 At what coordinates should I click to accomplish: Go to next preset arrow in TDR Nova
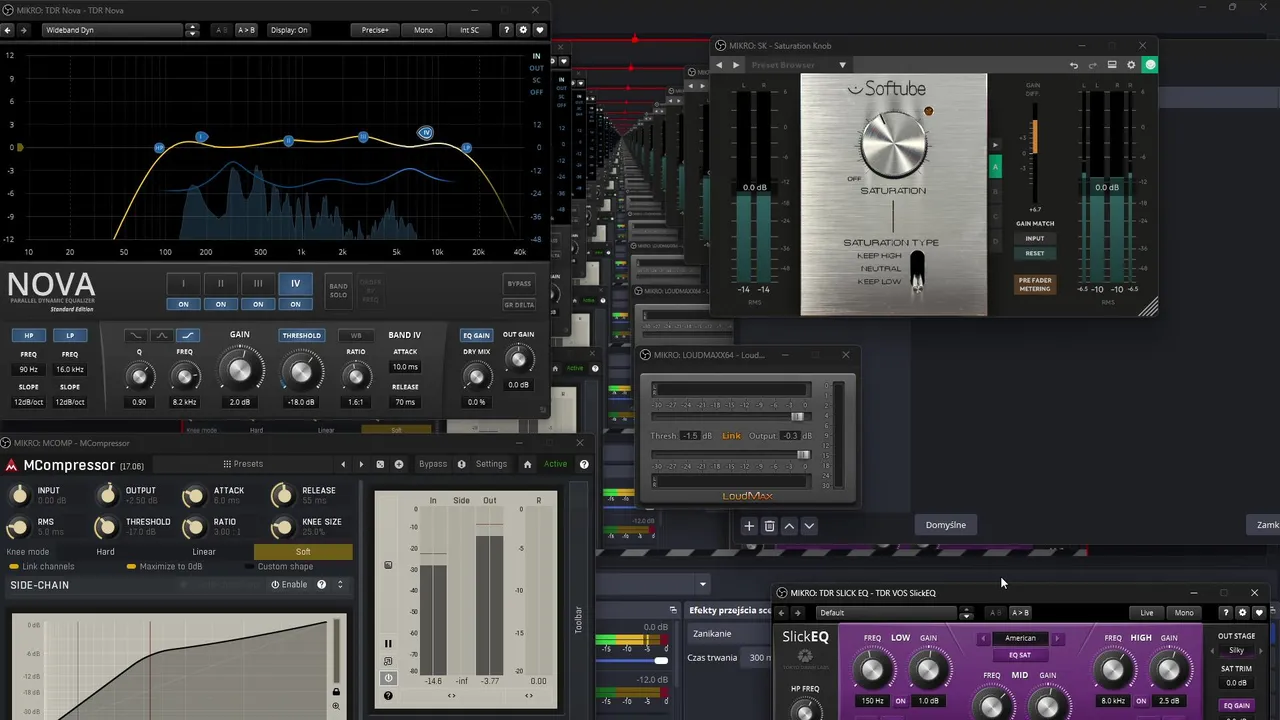point(23,30)
